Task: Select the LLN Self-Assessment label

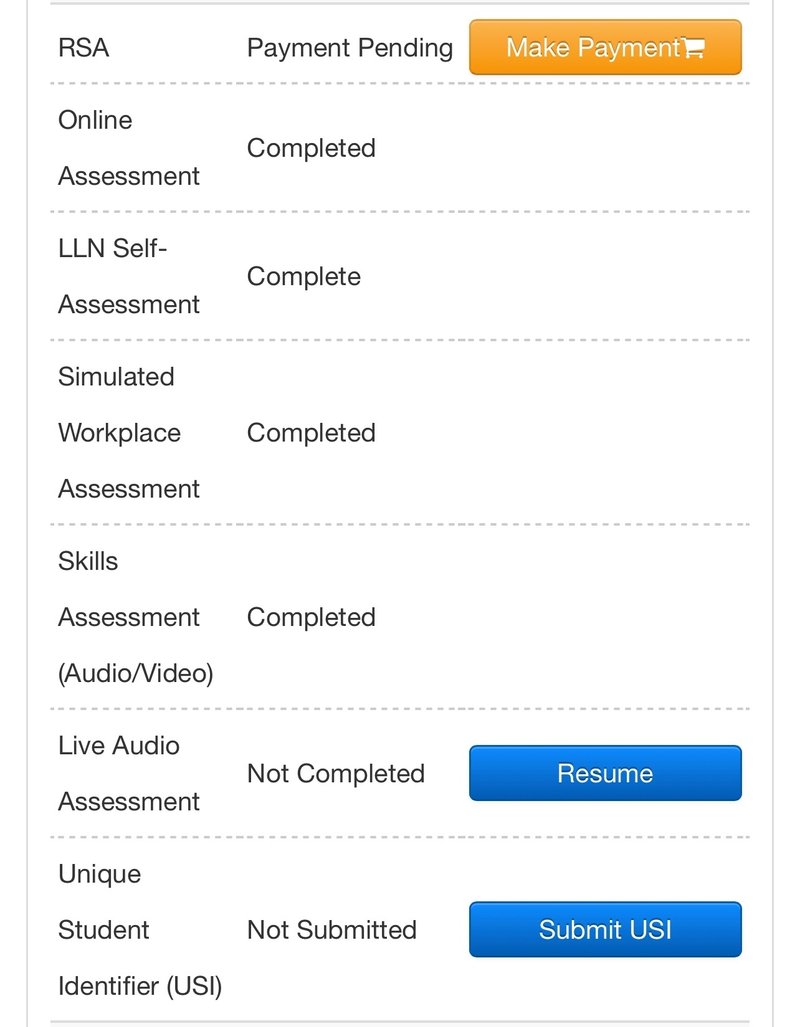Action: (x=128, y=276)
